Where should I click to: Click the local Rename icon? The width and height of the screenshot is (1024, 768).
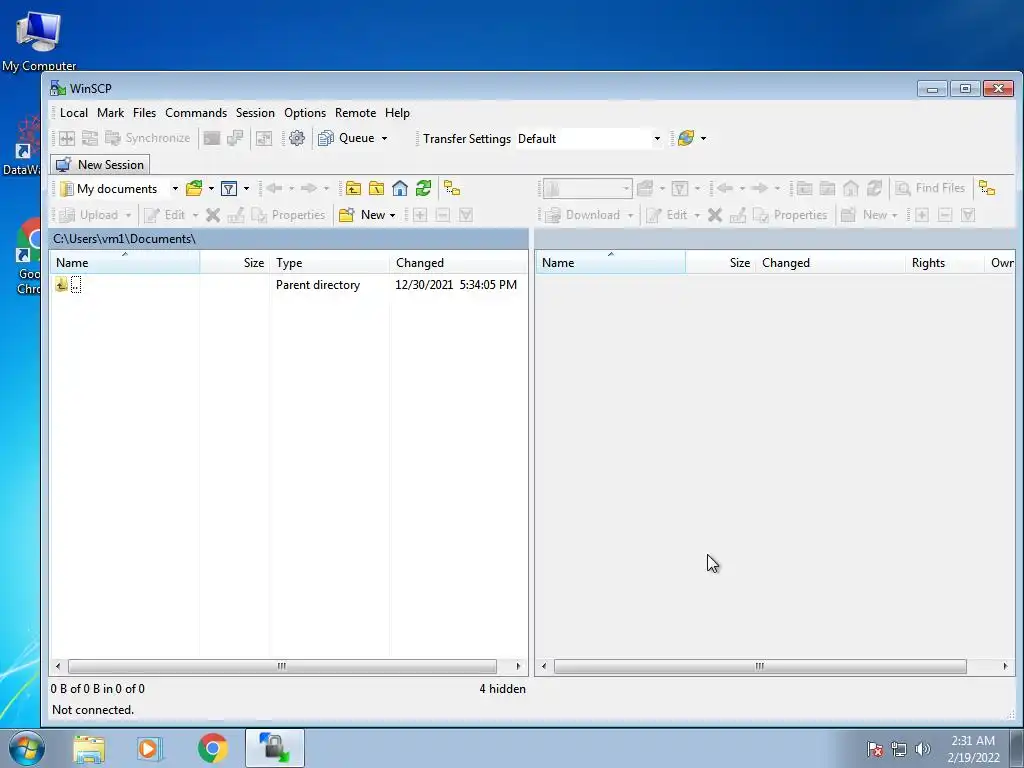click(x=236, y=215)
